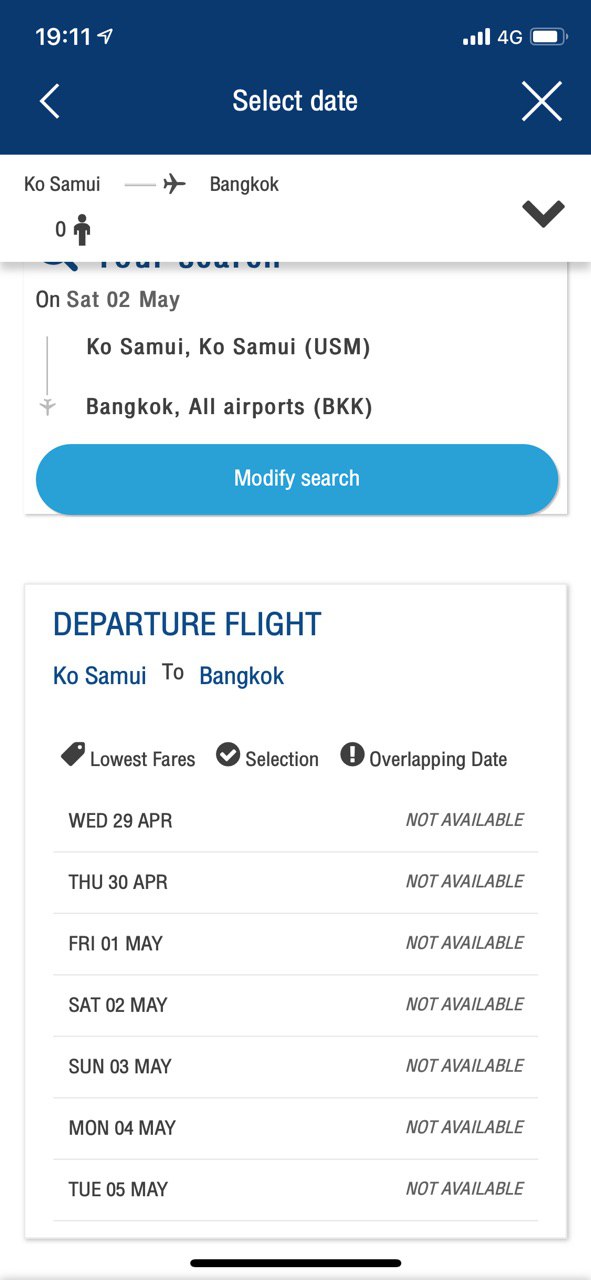This screenshot has width=591, height=1280.
Task: Expand the trip summary chevron
Action: click(x=543, y=213)
